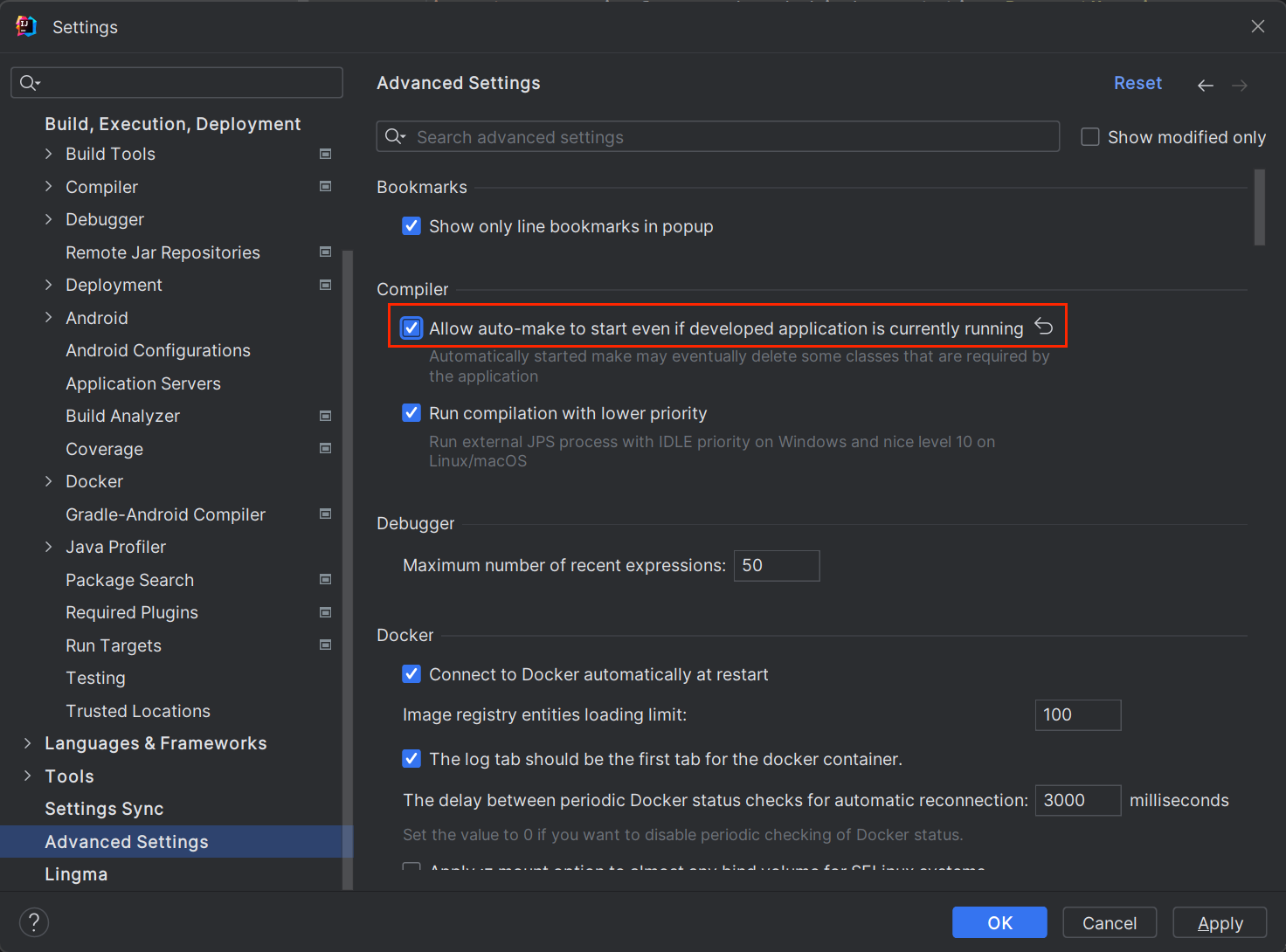Click the project-level icon next to Coverage

(x=325, y=449)
